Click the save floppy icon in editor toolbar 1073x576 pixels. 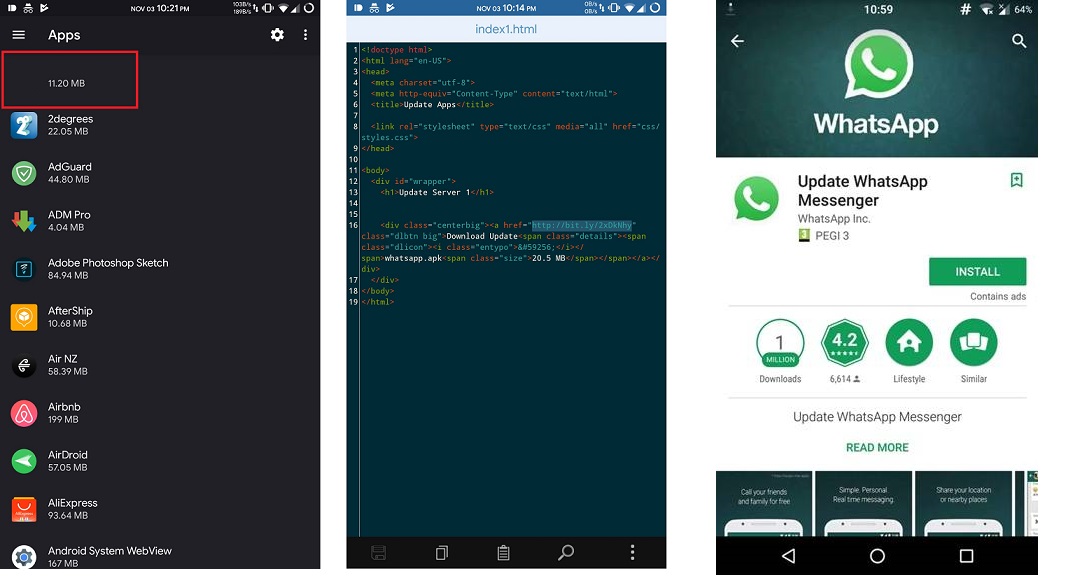(379, 553)
